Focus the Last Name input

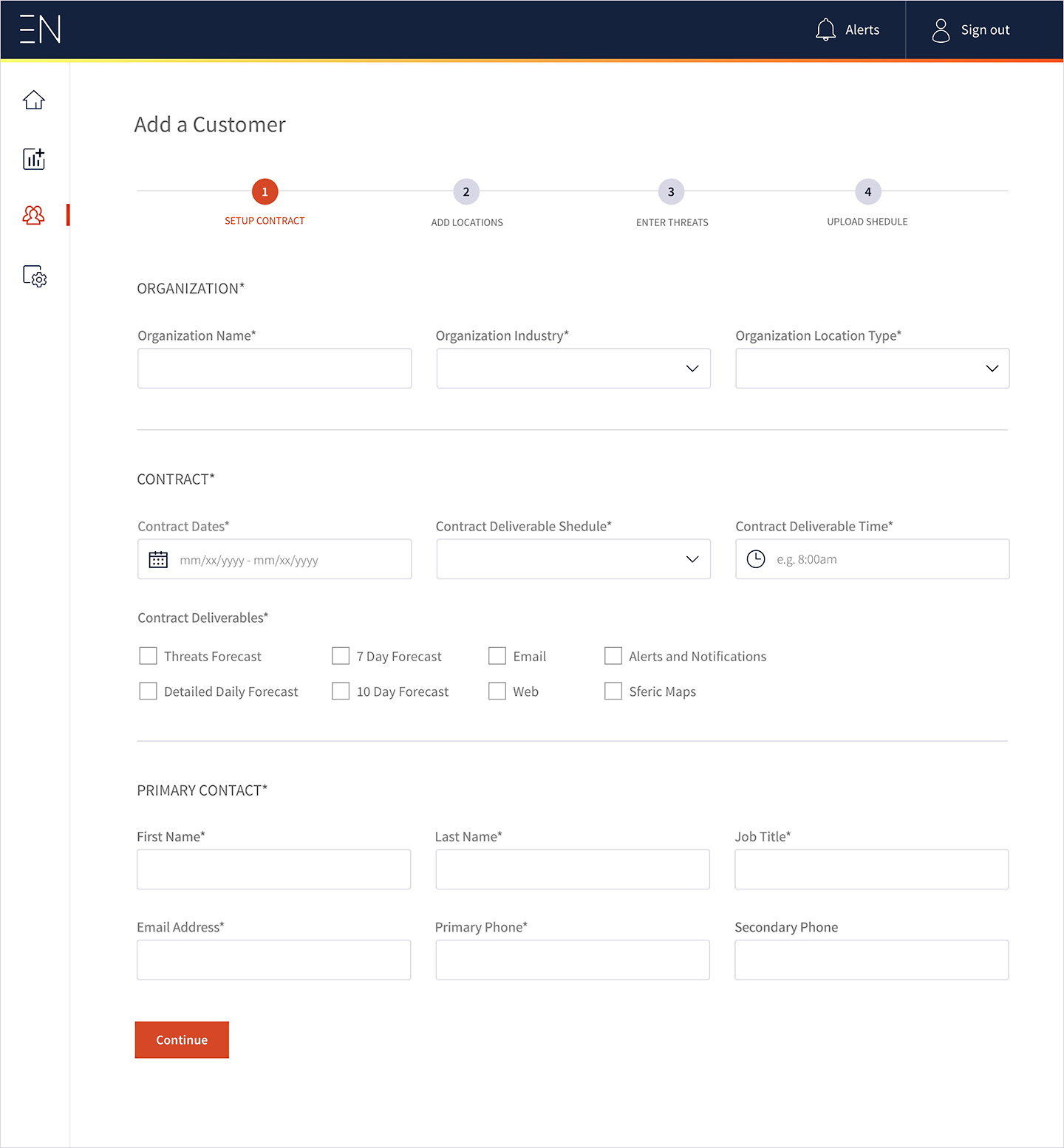click(573, 869)
